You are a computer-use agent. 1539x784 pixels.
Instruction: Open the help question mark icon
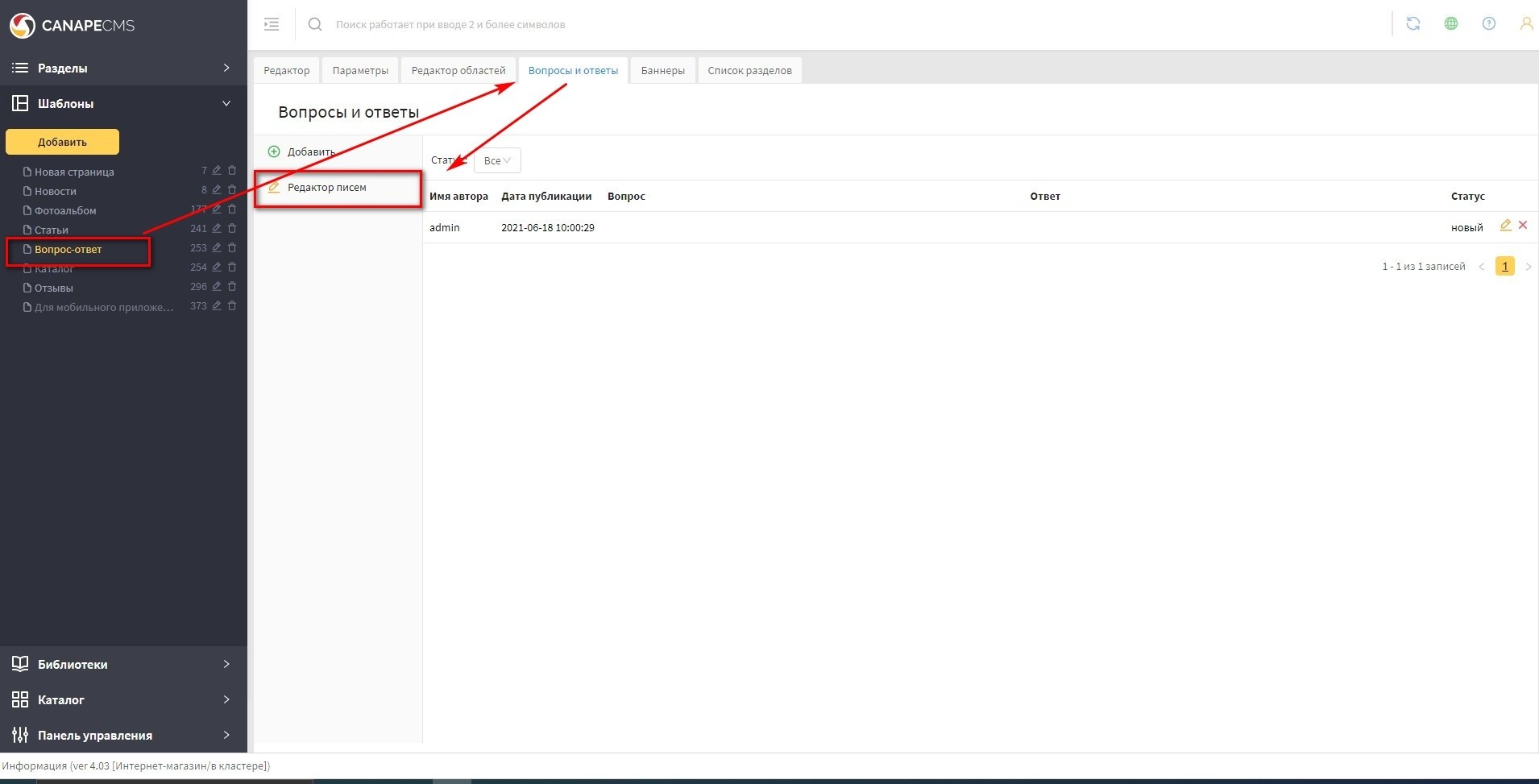1488,24
